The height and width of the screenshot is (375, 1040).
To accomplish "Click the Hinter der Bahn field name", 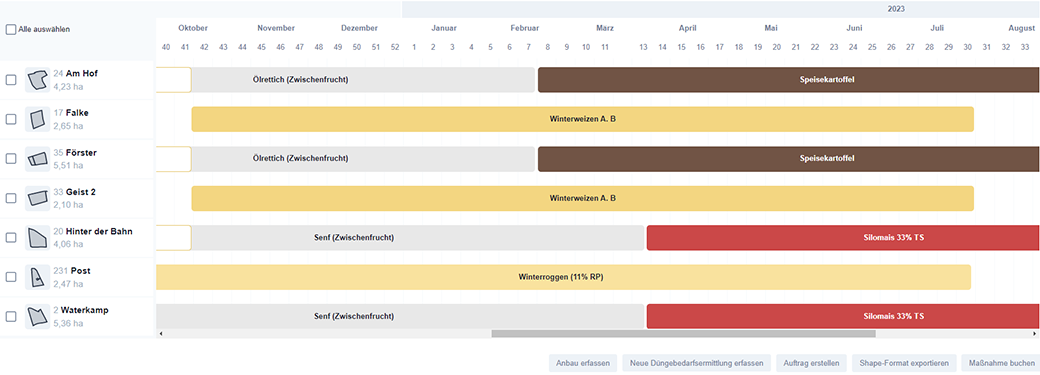I will tap(99, 232).
